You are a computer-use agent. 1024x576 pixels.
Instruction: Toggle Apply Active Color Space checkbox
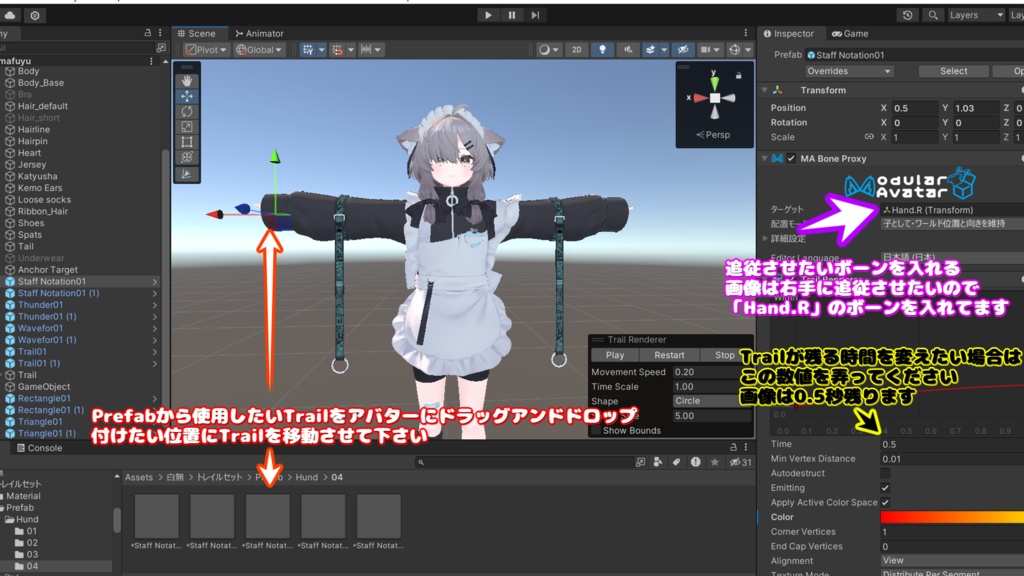(885, 502)
